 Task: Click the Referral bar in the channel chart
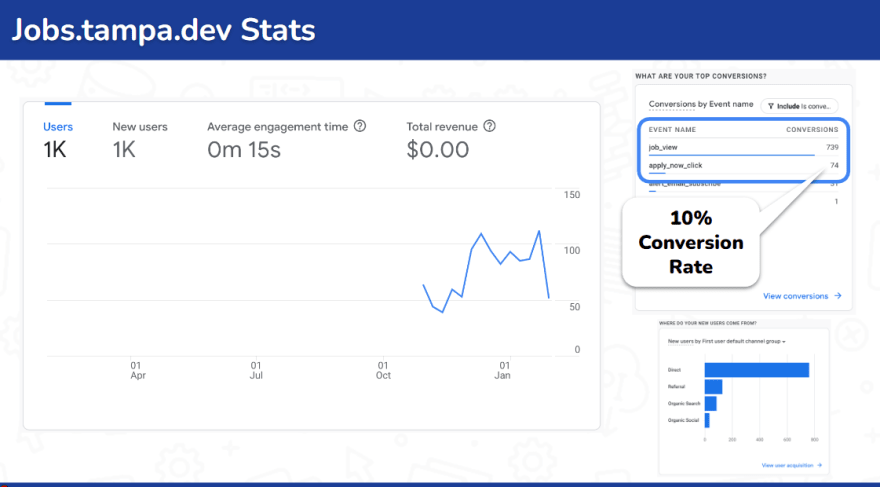click(x=713, y=387)
